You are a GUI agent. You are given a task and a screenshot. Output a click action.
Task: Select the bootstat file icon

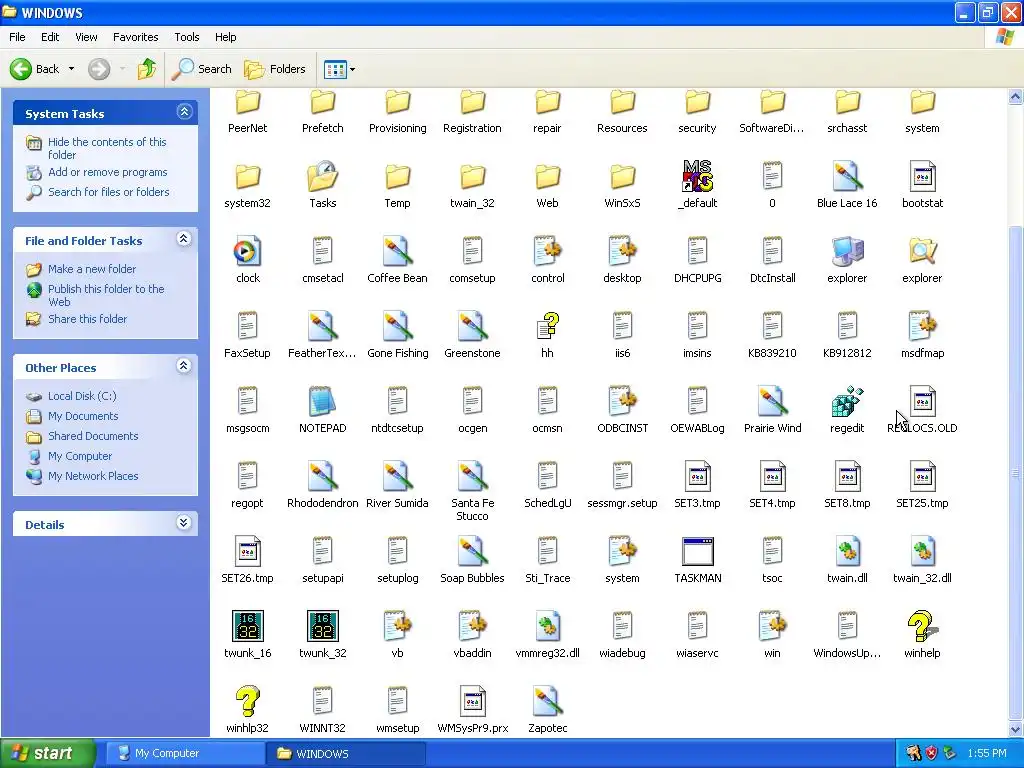(922, 176)
